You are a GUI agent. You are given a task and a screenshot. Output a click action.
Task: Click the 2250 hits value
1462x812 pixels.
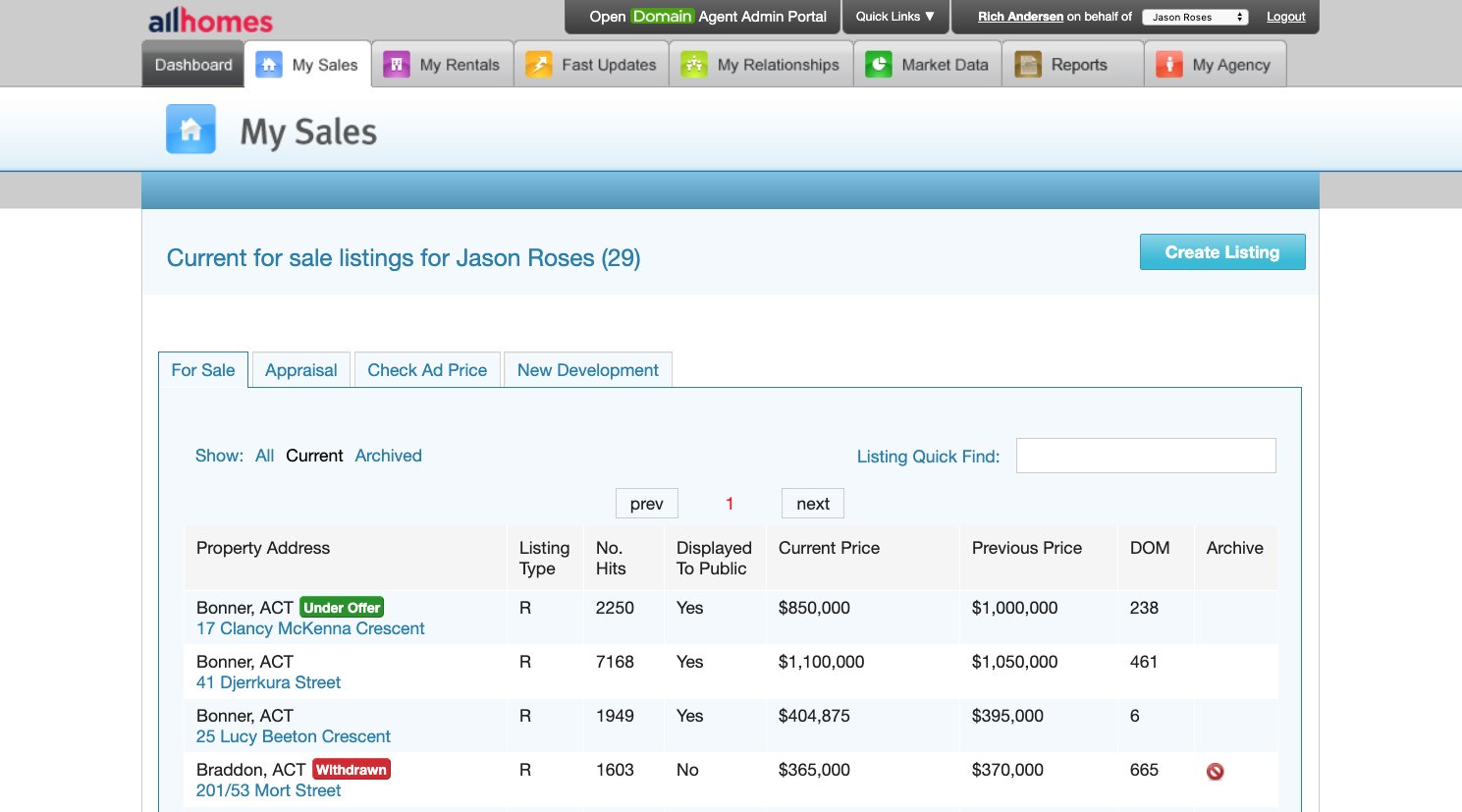pyautogui.click(x=615, y=608)
